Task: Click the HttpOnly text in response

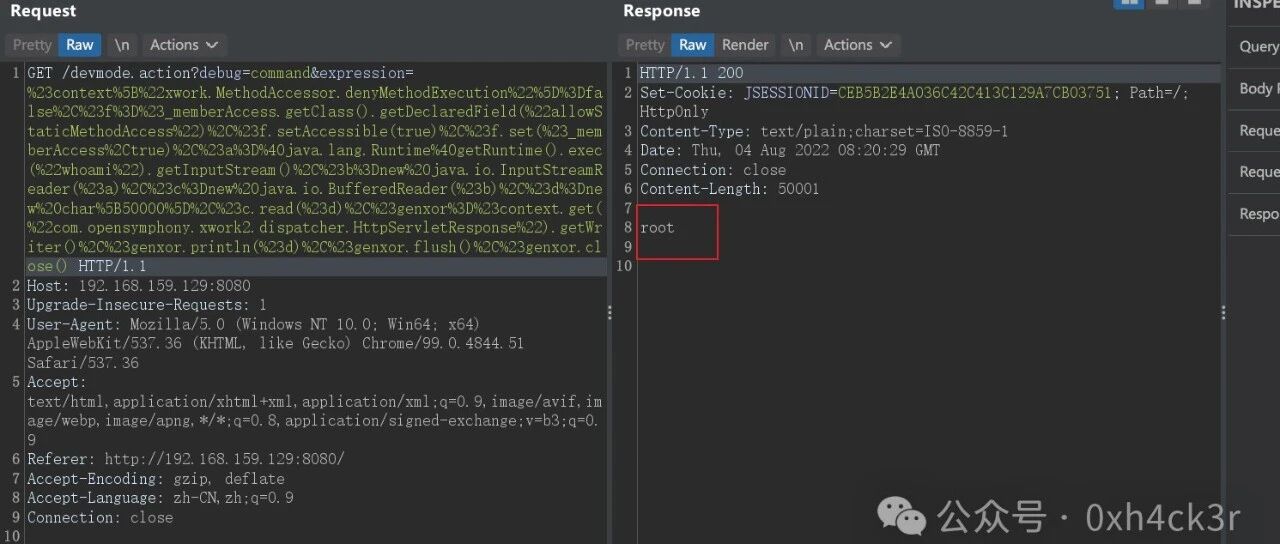Action: (674, 112)
